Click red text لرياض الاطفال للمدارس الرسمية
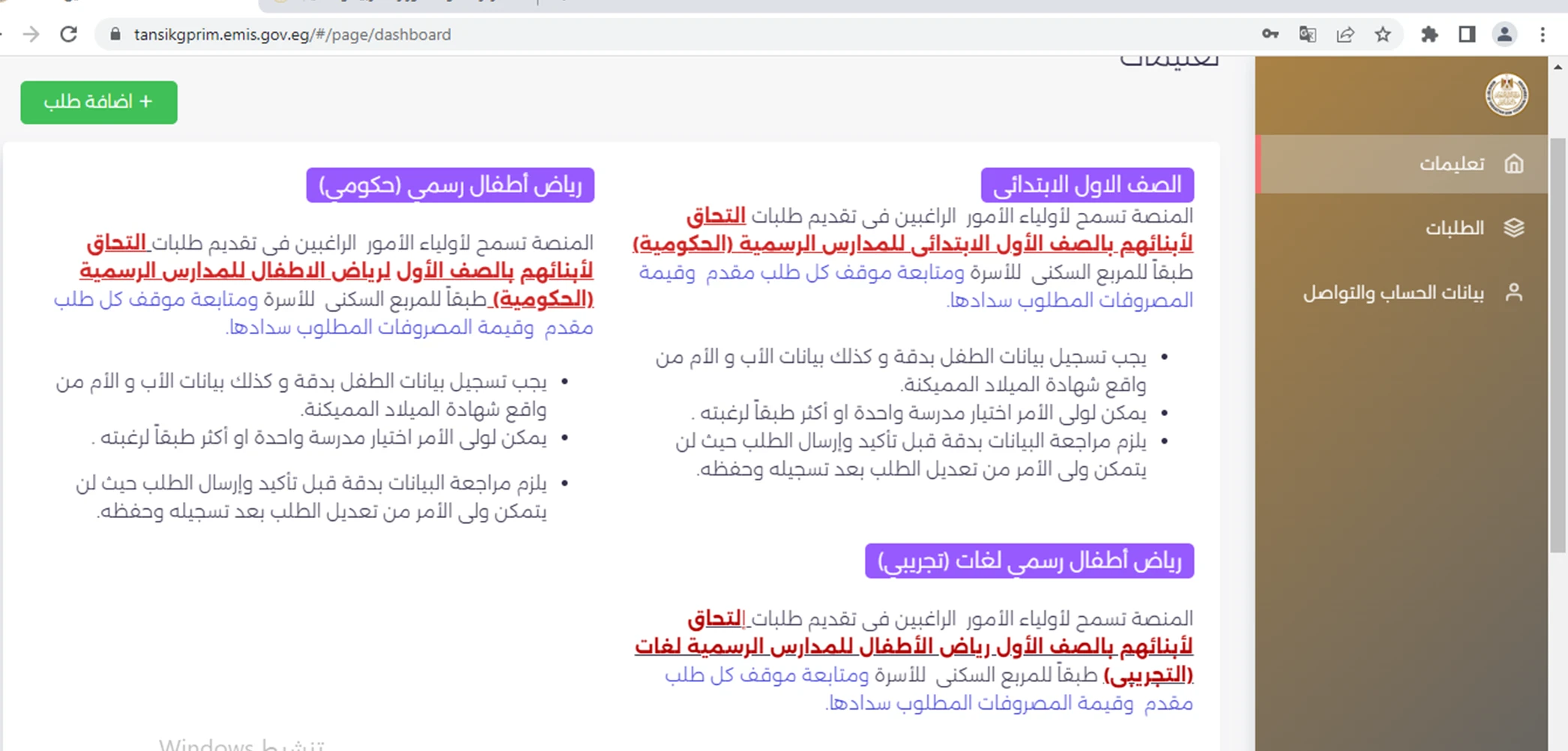The width and height of the screenshot is (1568, 751). pos(236,271)
